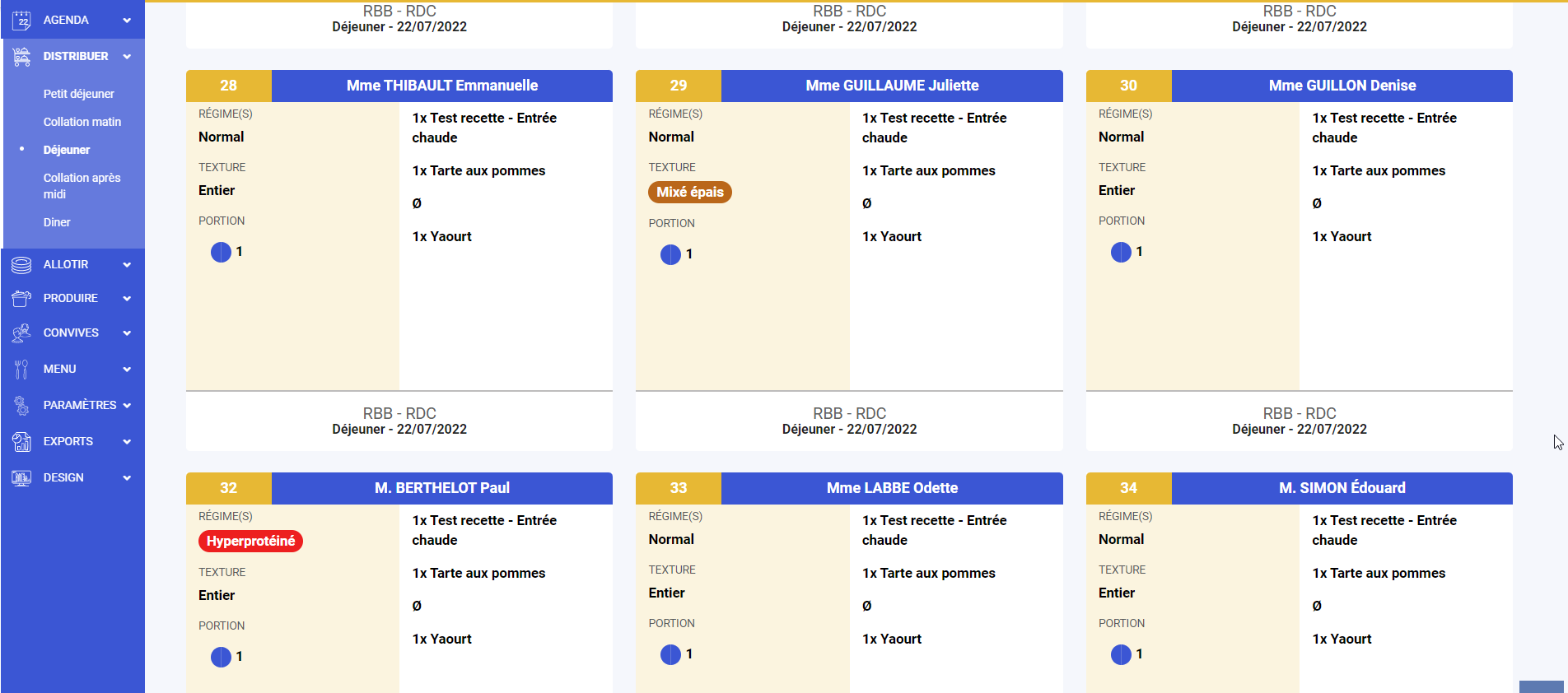Click the Distribuer trolley icon

click(21, 57)
